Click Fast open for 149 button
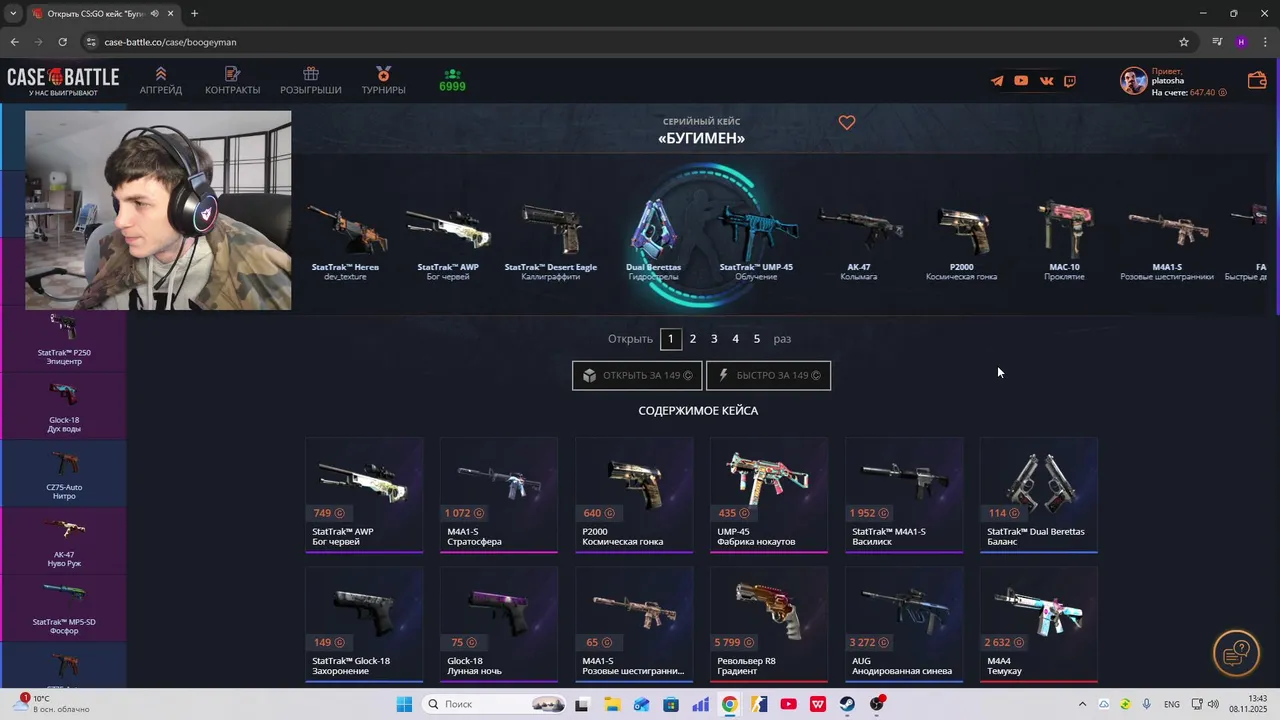This screenshot has height=720, width=1280. click(x=768, y=375)
